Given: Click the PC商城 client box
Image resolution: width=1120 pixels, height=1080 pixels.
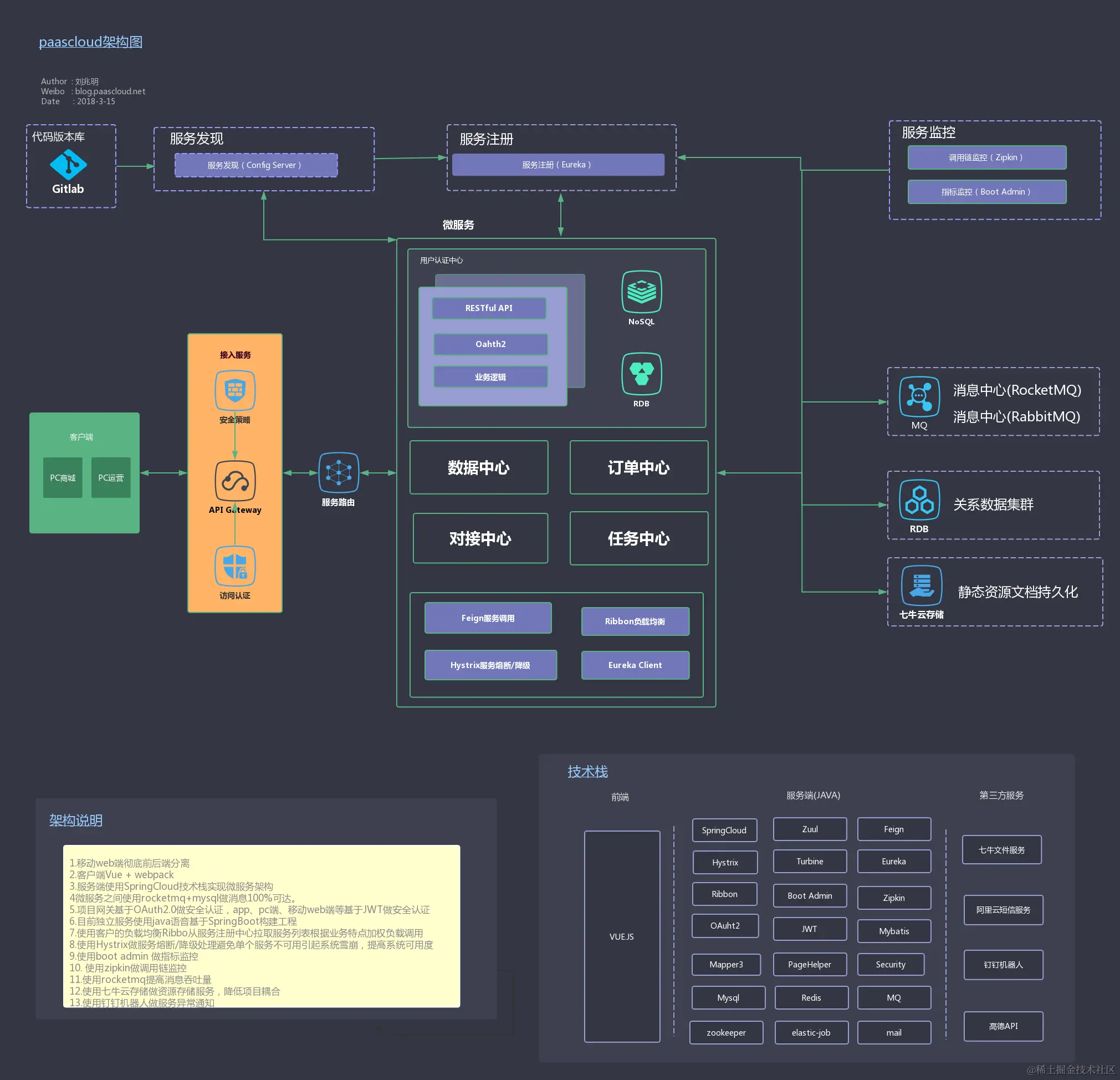Looking at the screenshot, I should tap(62, 477).
